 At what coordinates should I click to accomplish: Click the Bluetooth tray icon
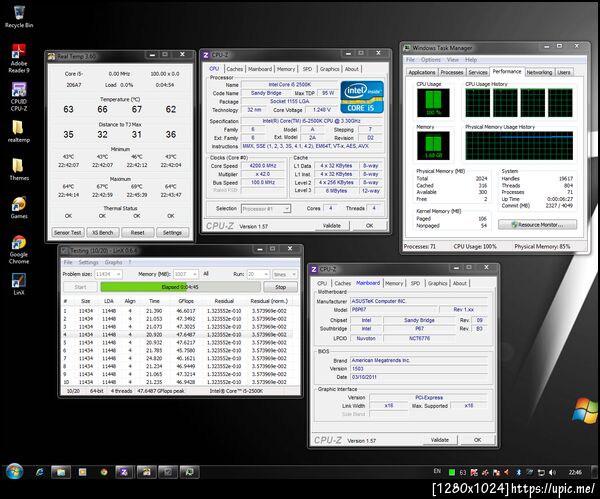coord(519,473)
